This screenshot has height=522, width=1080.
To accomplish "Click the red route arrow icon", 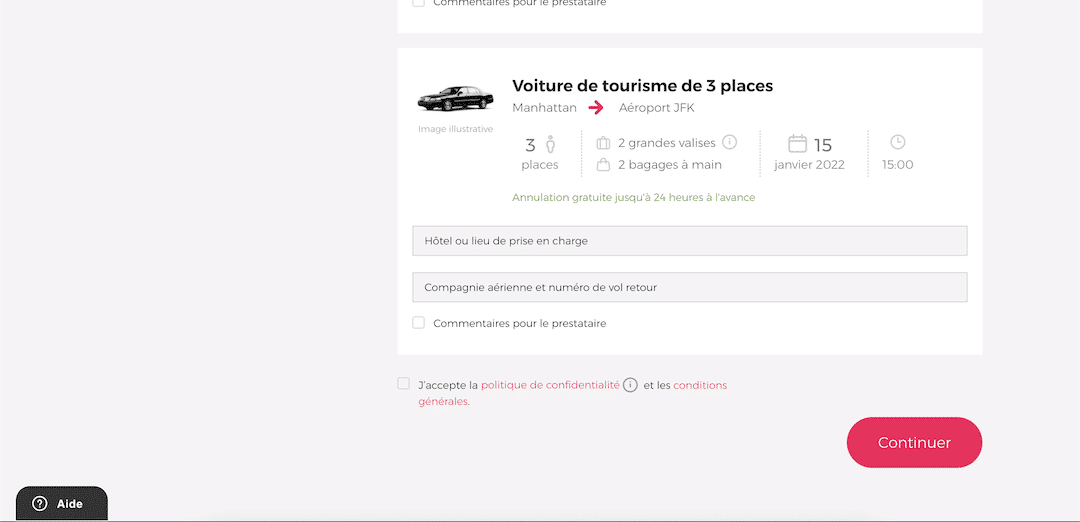I will (596, 108).
